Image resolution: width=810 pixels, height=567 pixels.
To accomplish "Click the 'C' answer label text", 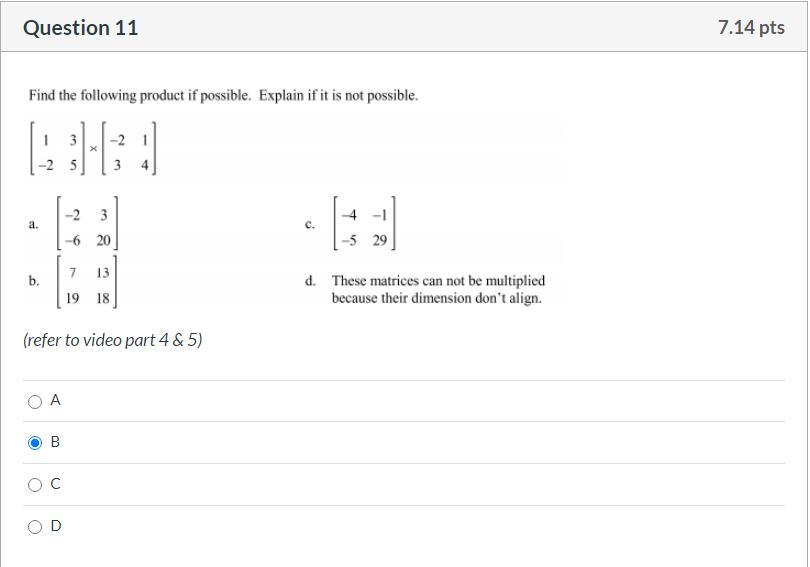I will (56, 484).
